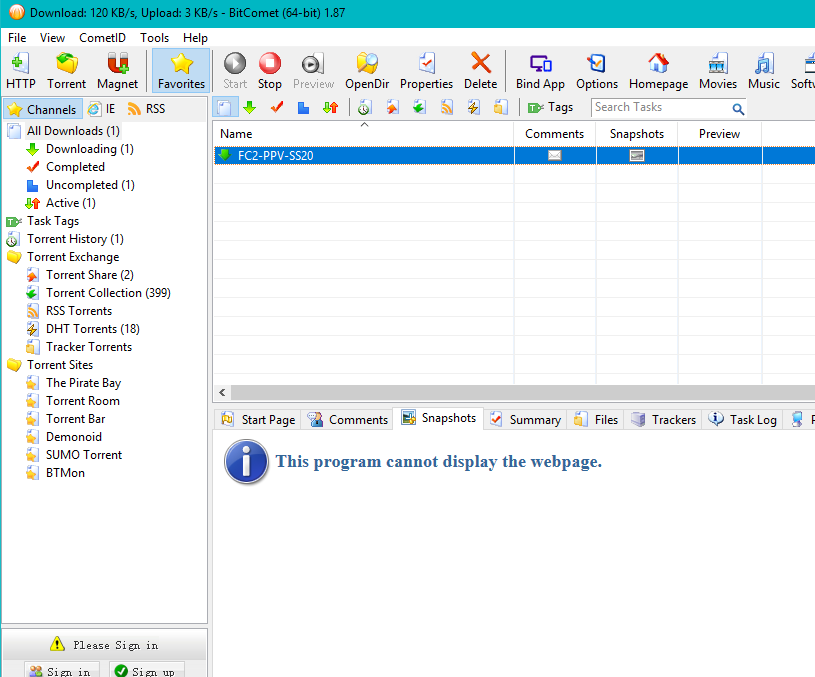Click the tracker torrents icon in the filter bar
This screenshot has width=815, height=677.
501,108
